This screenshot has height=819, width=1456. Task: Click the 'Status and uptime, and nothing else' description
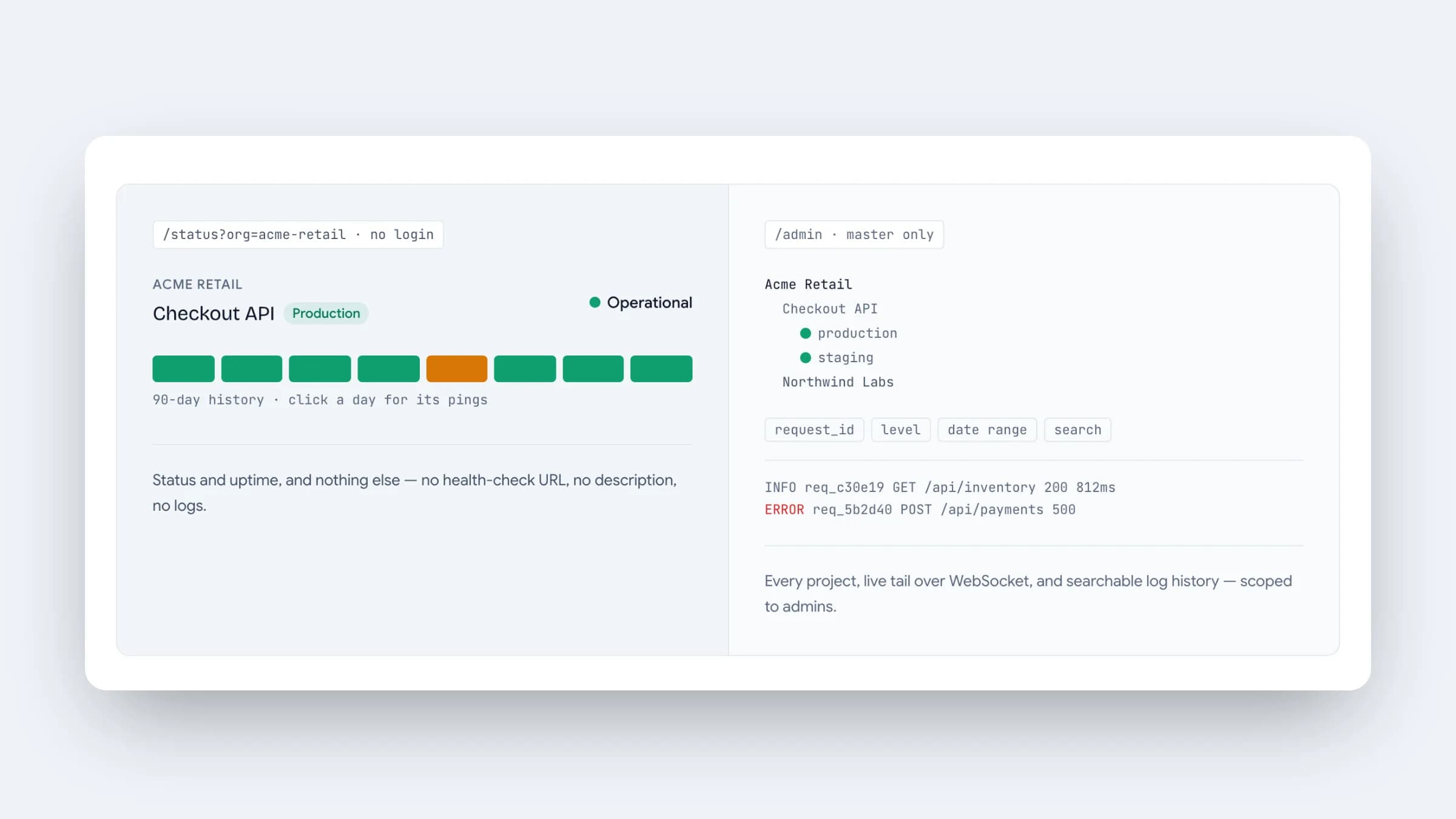[x=414, y=493]
